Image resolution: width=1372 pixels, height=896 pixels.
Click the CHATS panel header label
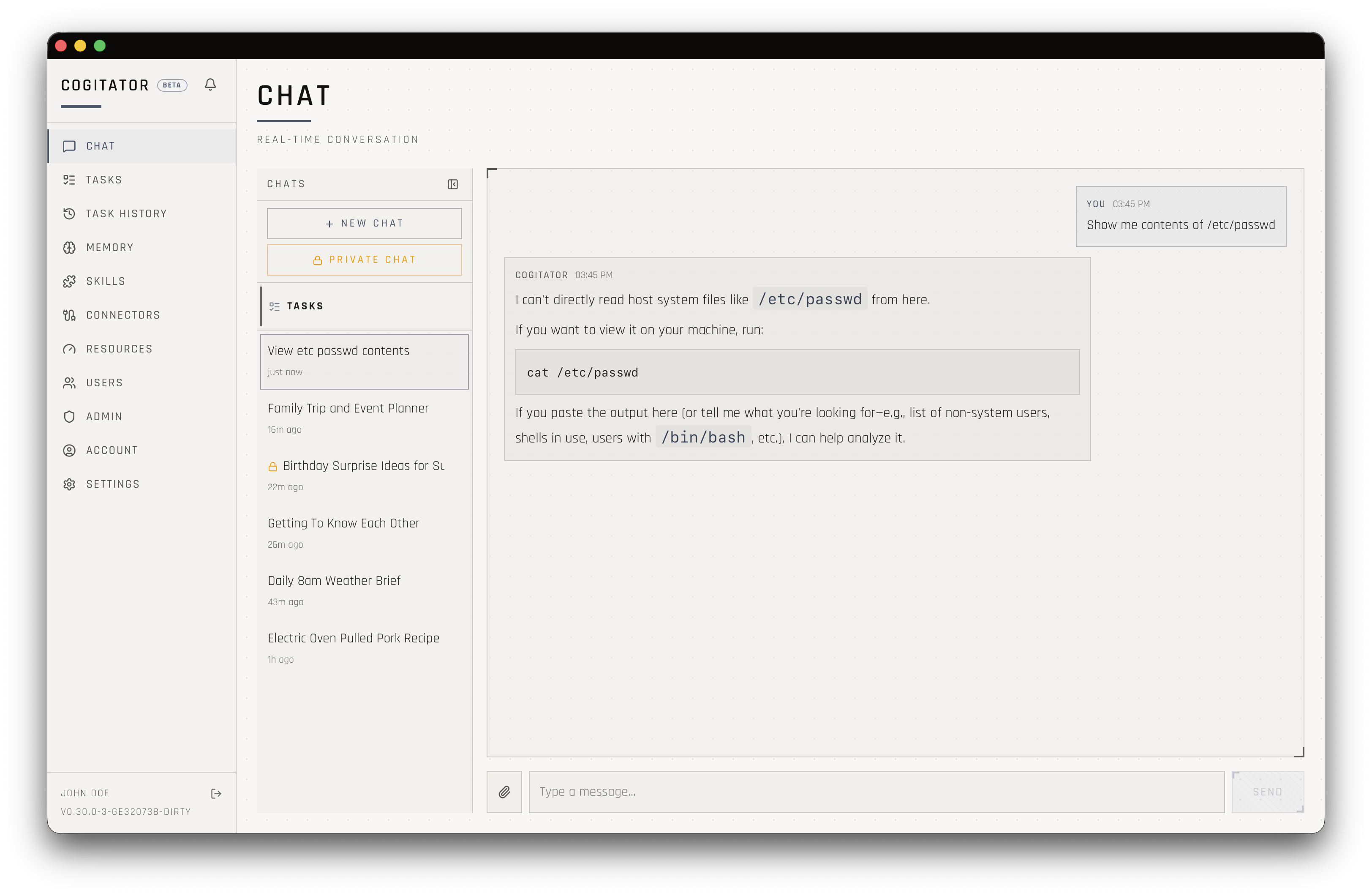pos(286,184)
